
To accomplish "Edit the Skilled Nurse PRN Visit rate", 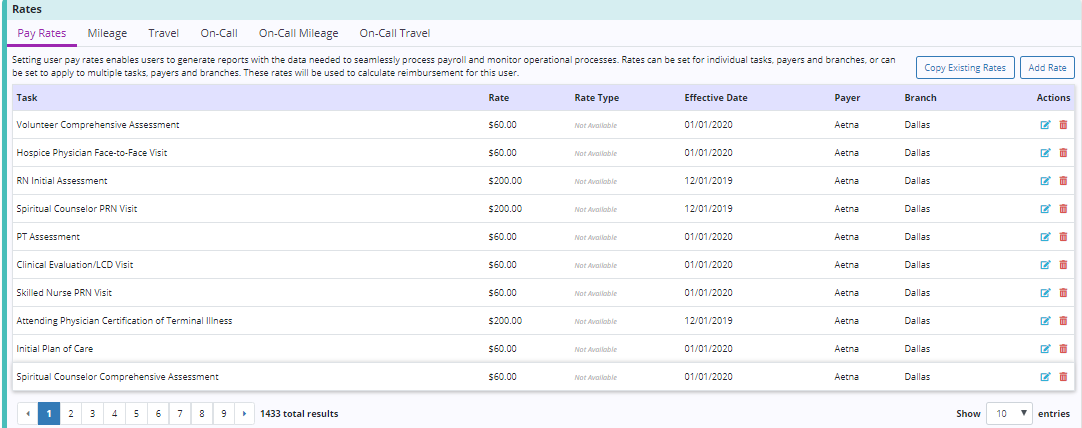I will (x=1046, y=293).
